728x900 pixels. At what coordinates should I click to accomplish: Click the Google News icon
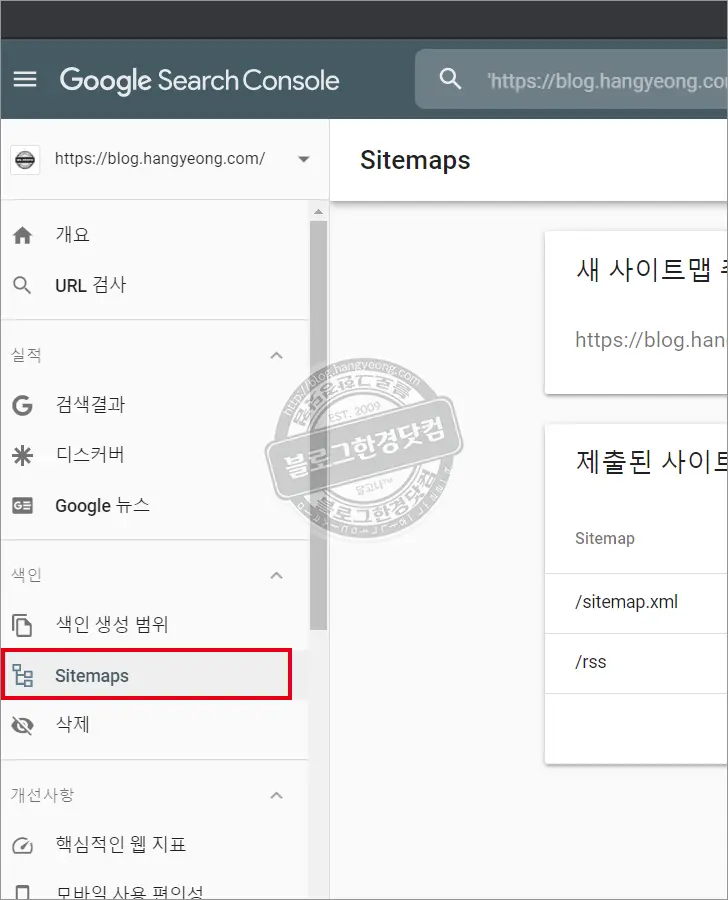22,506
